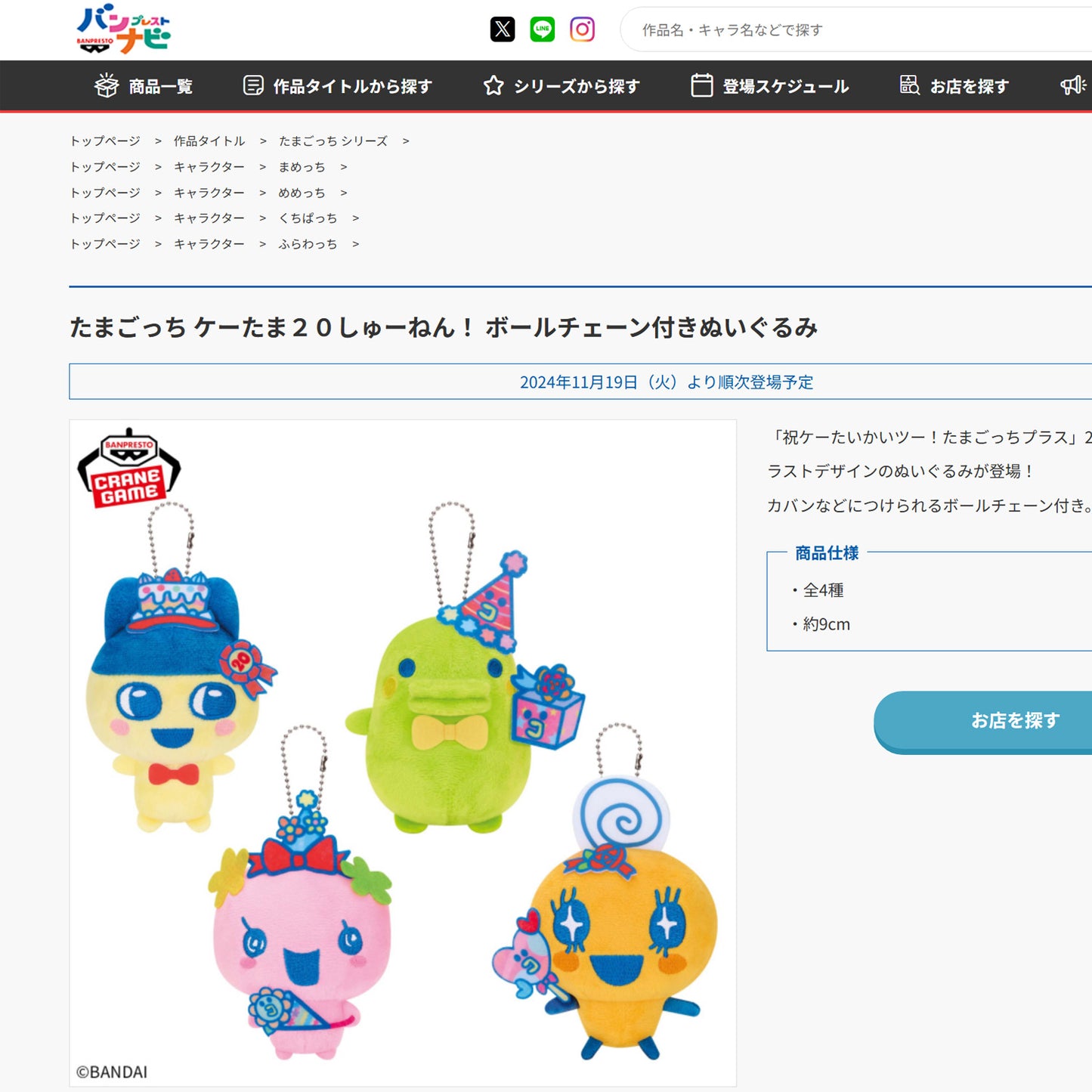Open the X social media icon
This screenshot has height=1092, width=1092.
tap(503, 29)
